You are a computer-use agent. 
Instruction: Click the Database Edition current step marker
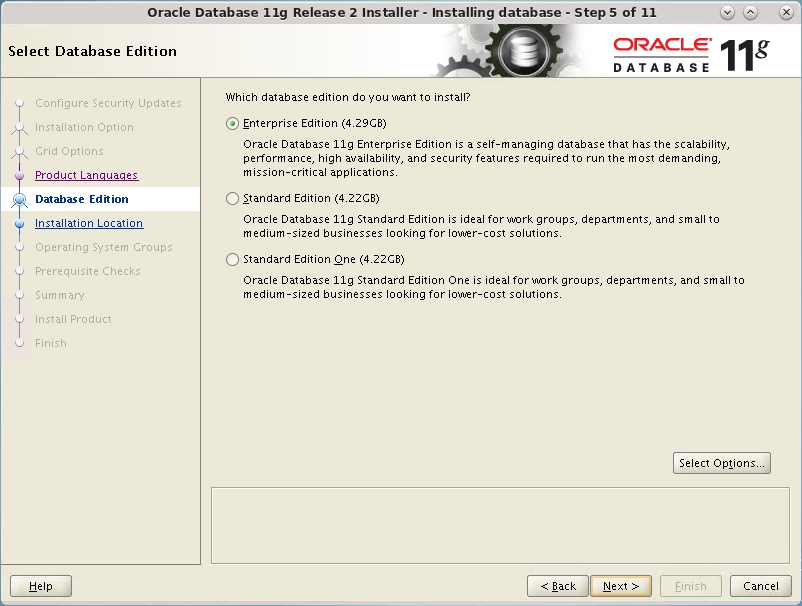click(x=19, y=199)
